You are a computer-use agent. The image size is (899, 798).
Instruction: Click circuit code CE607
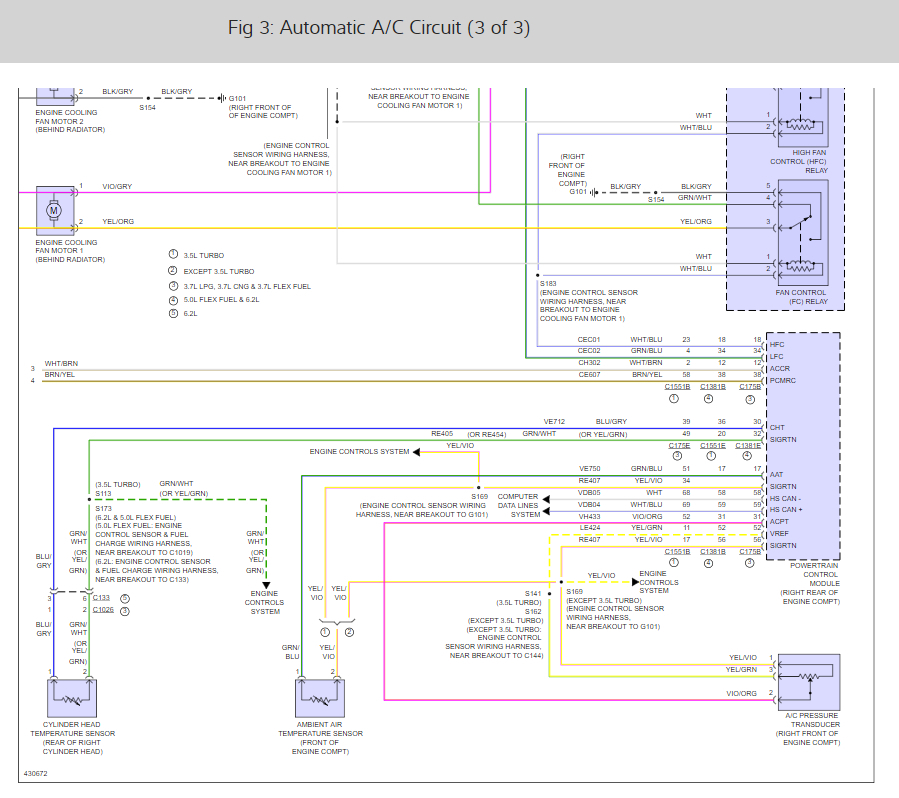[589, 374]
